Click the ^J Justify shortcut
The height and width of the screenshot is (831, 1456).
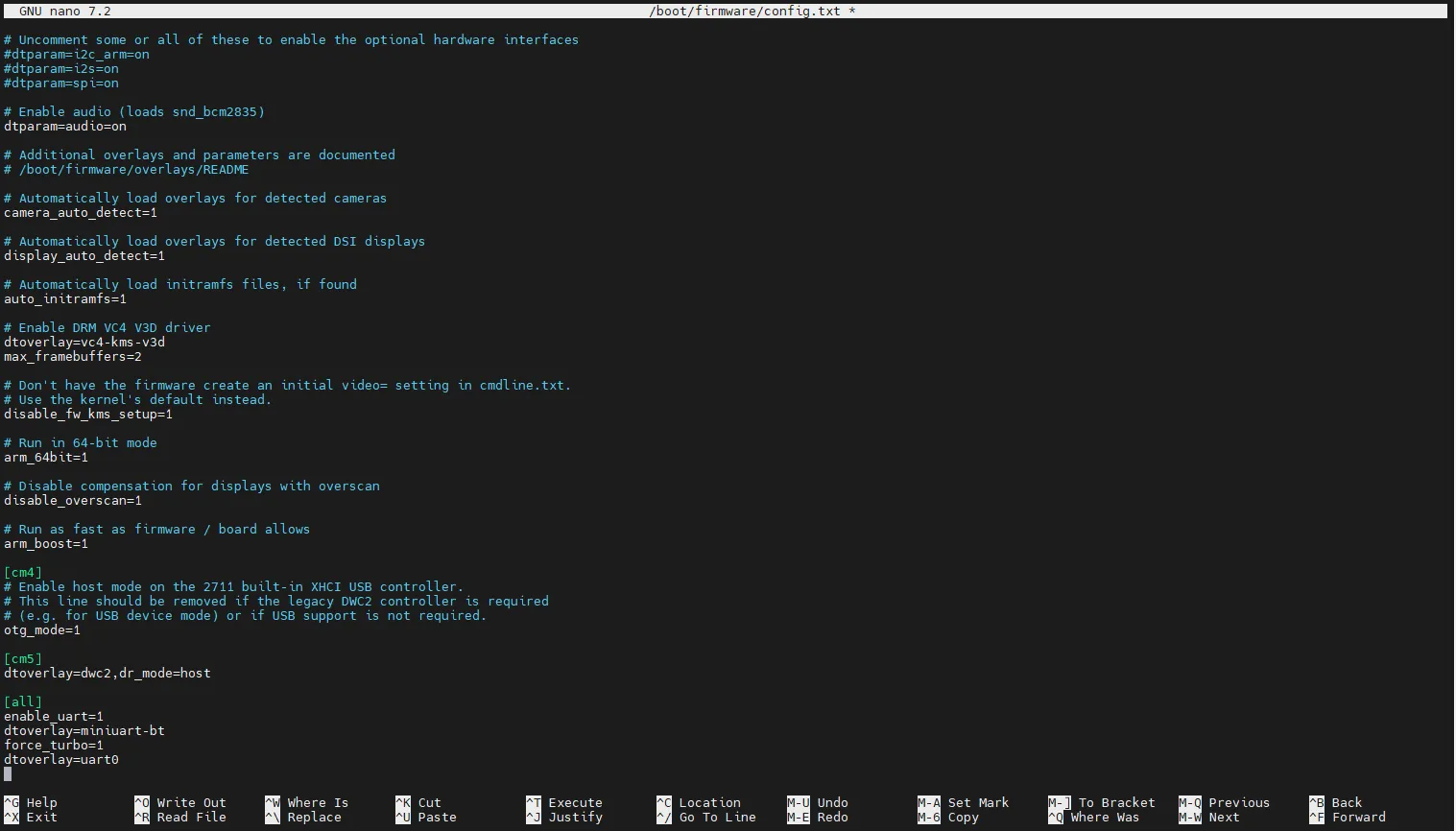point(564,818)
